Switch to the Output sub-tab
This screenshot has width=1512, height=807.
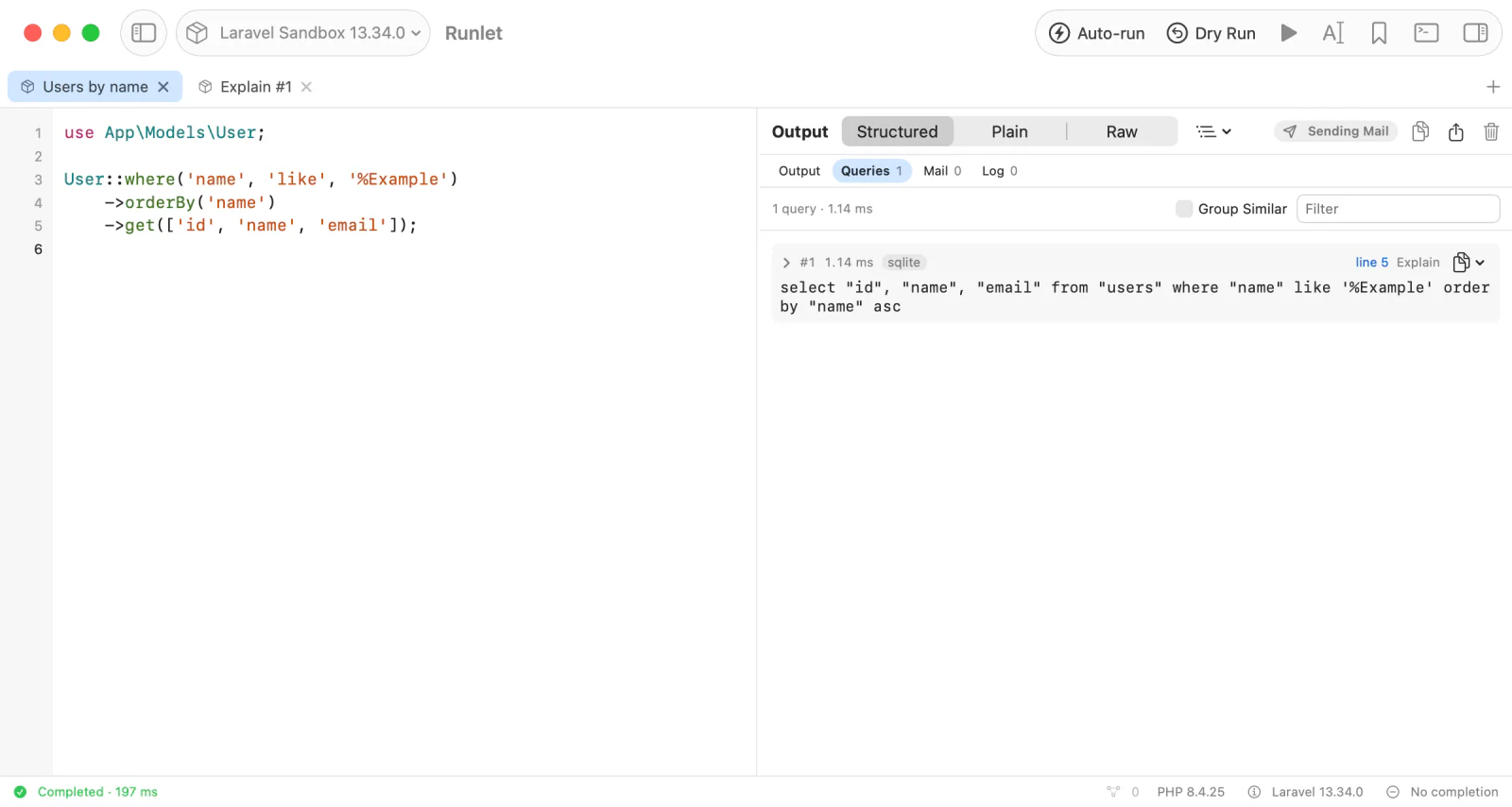coord(799,171)
